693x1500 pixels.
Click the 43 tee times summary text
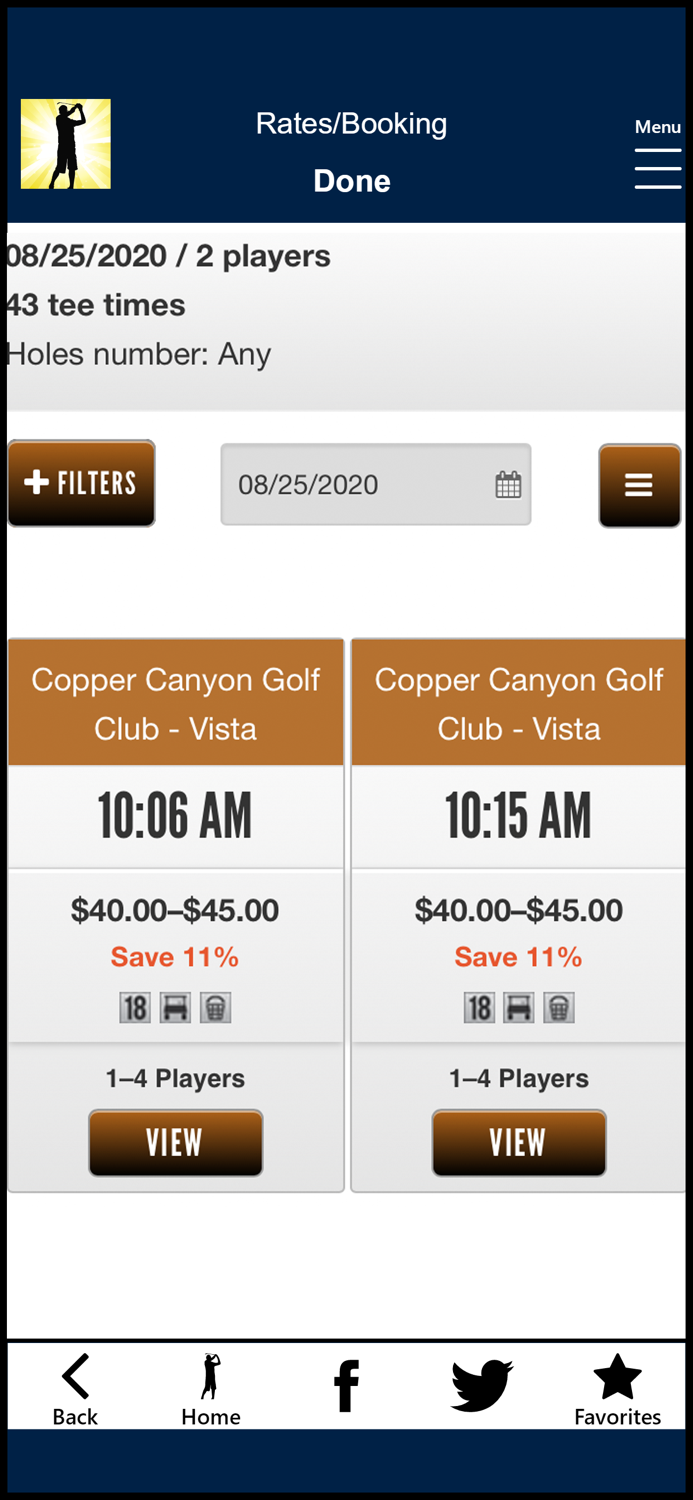pos(94,305)
